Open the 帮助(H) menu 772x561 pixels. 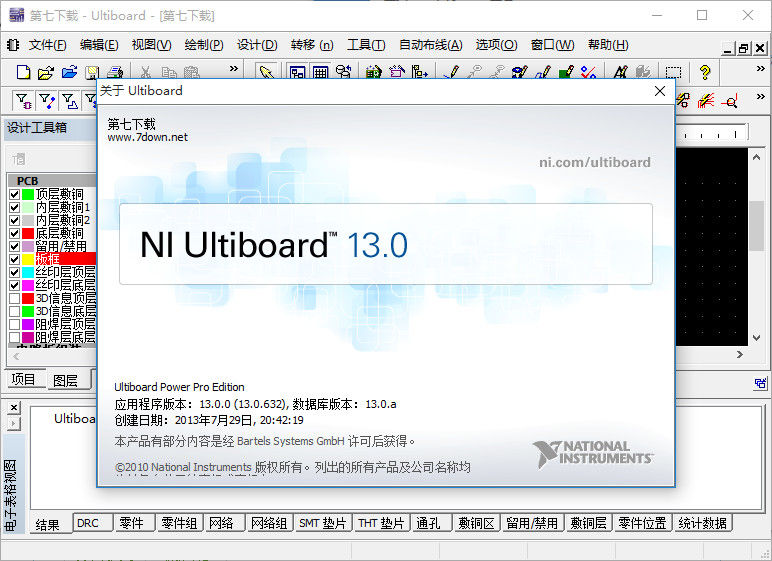[x=608, y=45]
